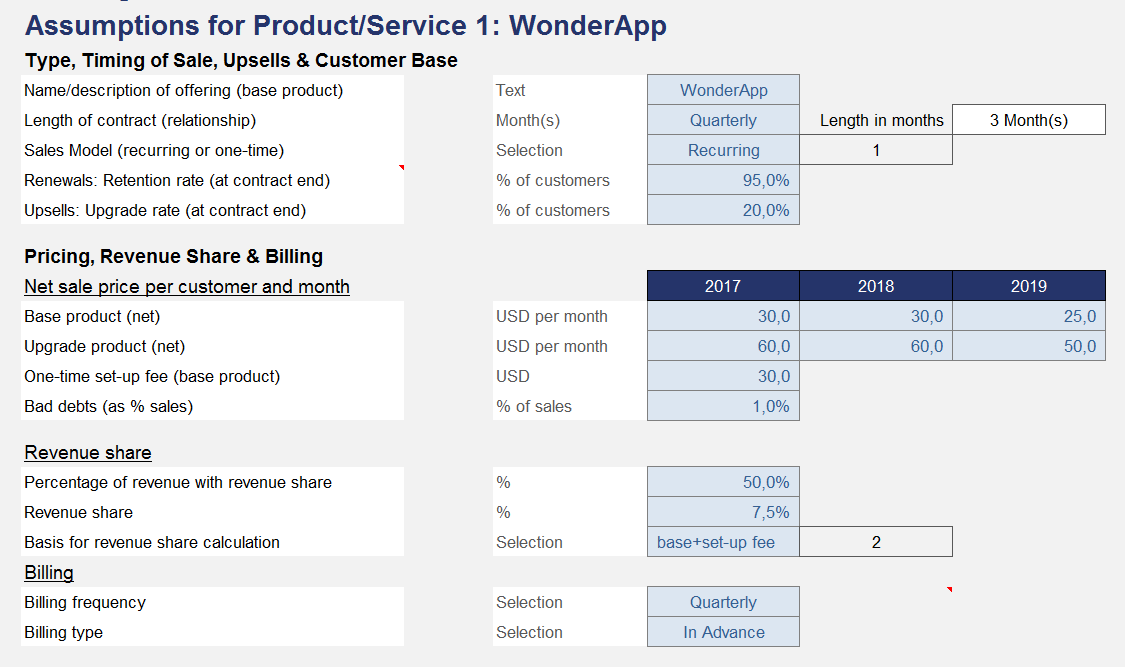Select the 20,0% upgrade rate cell

pos(723,211)
